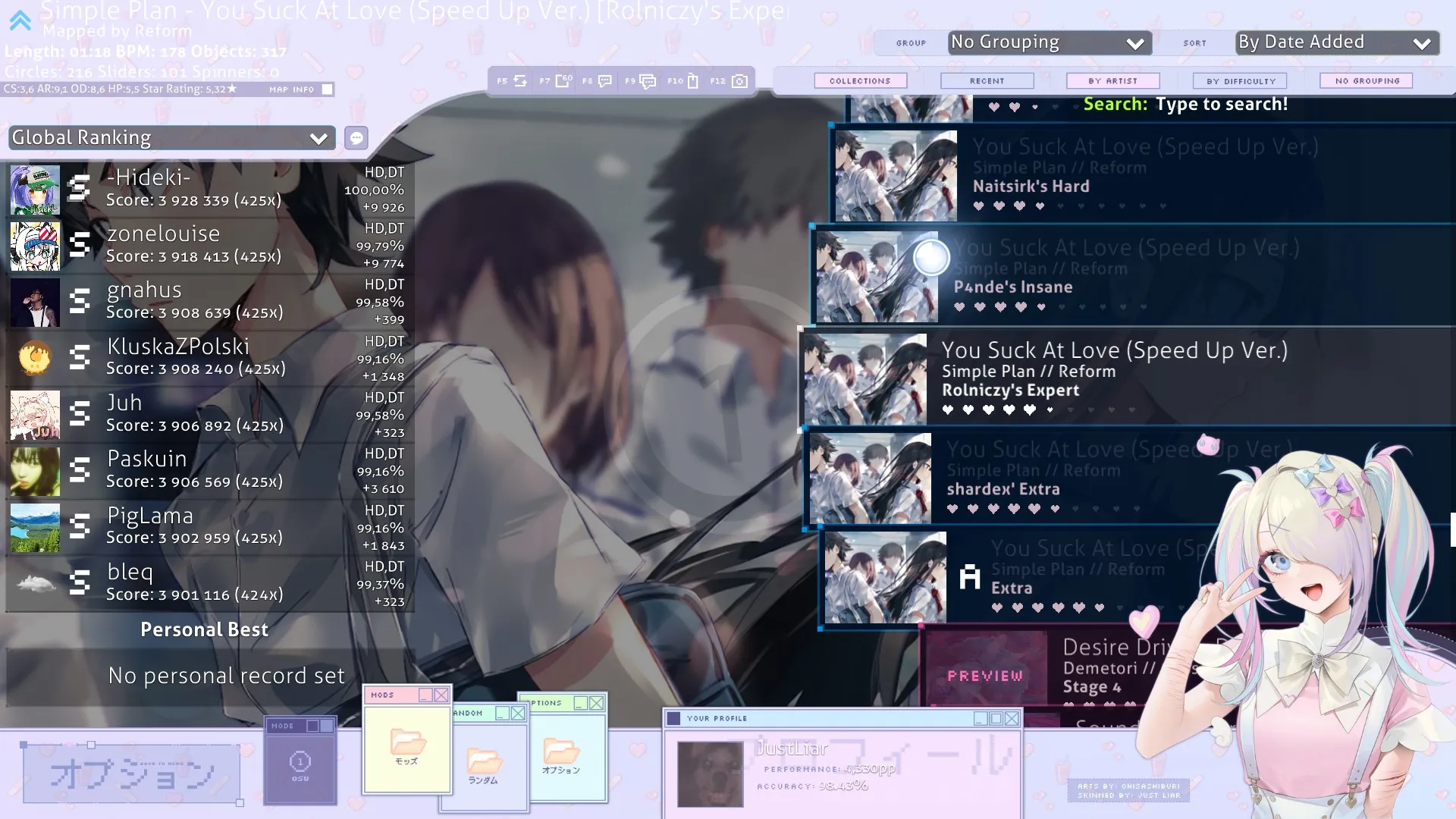The width and height of the screenshot is (1456, 819).
Task: Open the Options folder icon
Action: [x=561, y=751]
